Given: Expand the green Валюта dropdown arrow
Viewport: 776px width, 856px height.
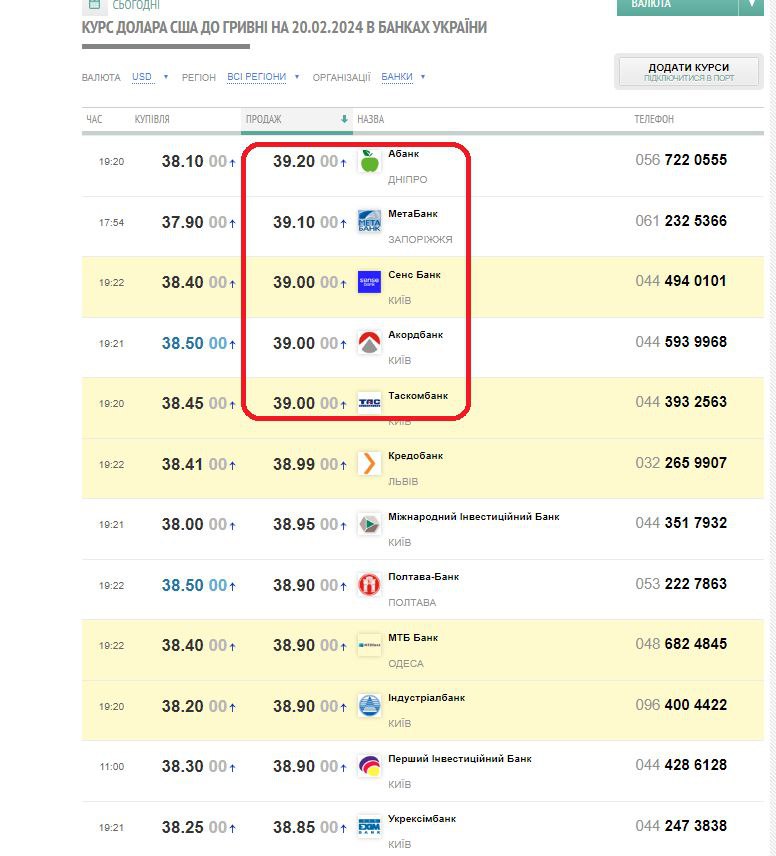Looking at the screenshot, I should point(752,5).
